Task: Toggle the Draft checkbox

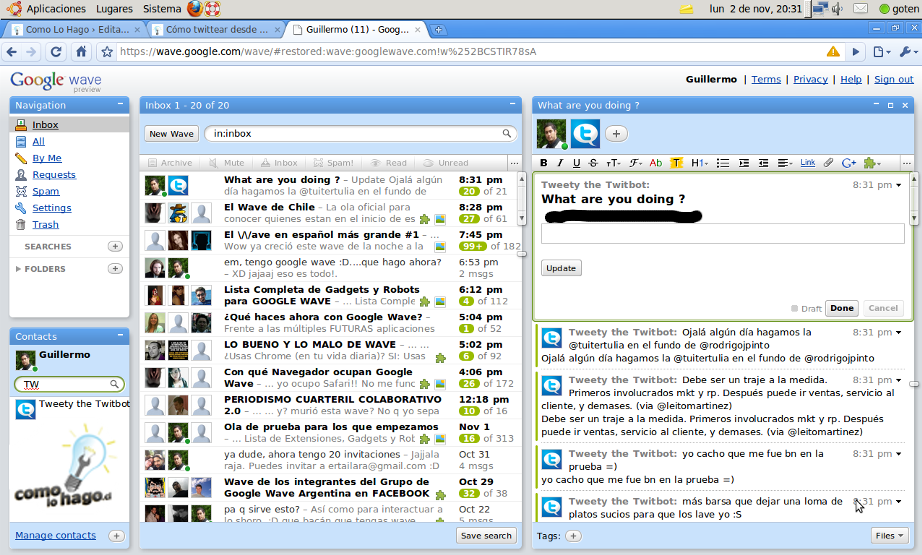Action: pos(794,309)
